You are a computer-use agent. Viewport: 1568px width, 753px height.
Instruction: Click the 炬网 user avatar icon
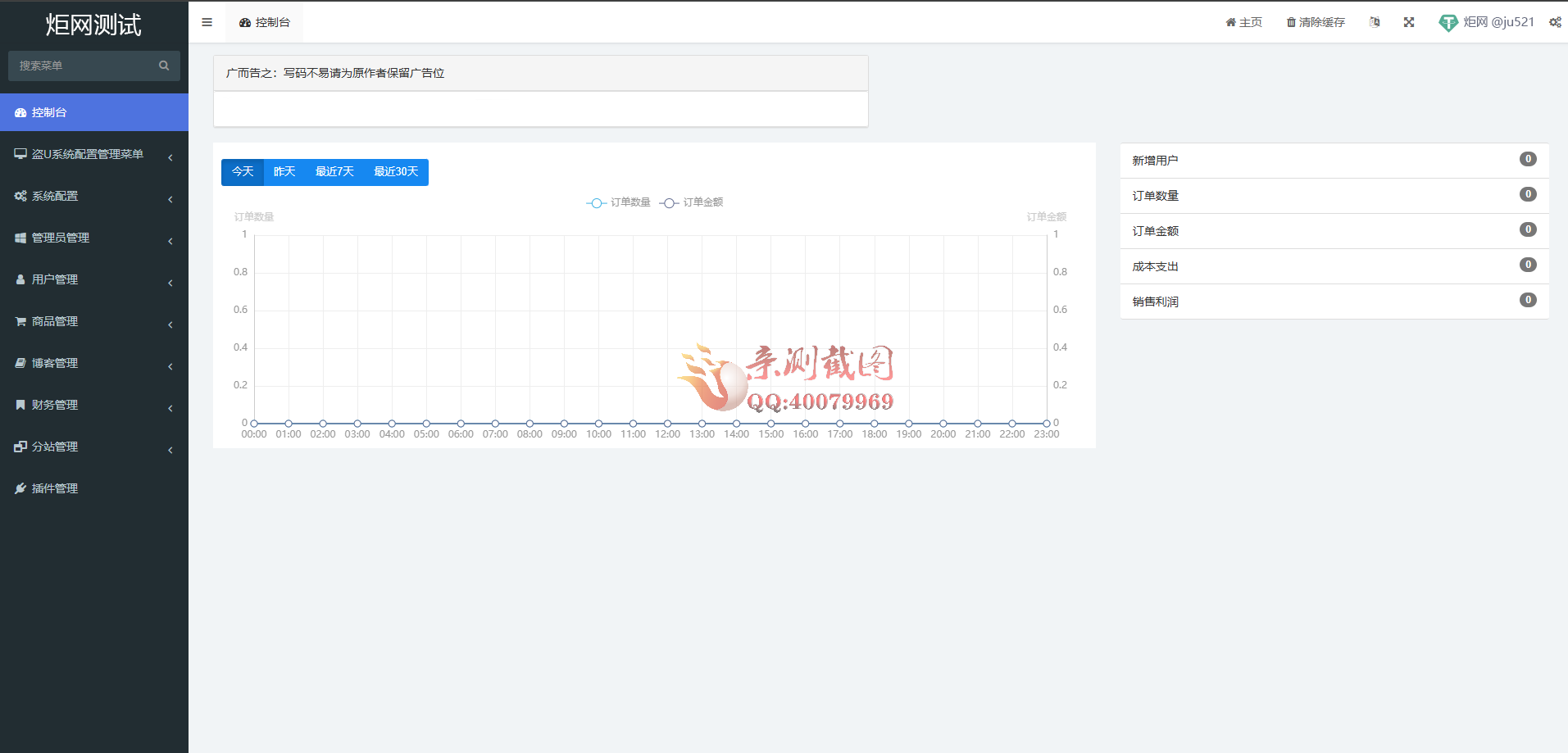[x=1448, y=22]
